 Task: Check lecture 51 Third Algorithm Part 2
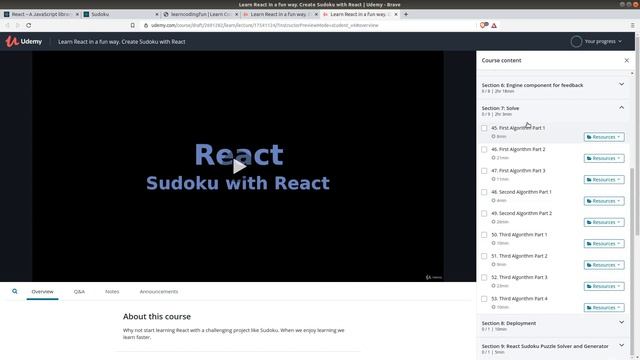click(x=484, y=256)
